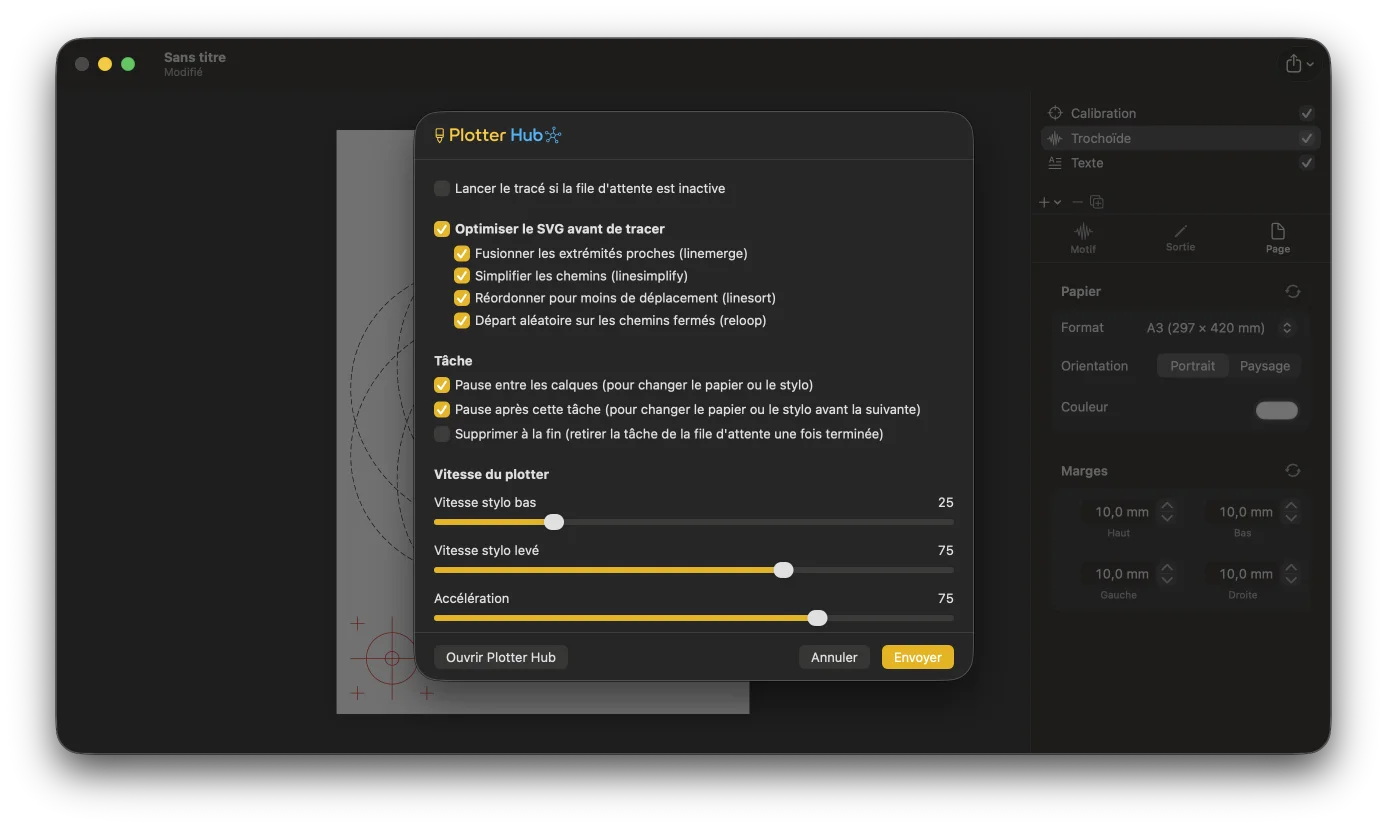Open the share menu chevron
Image resolution: width=1387 pixels, height=828 pixels.
[1310, 65]
